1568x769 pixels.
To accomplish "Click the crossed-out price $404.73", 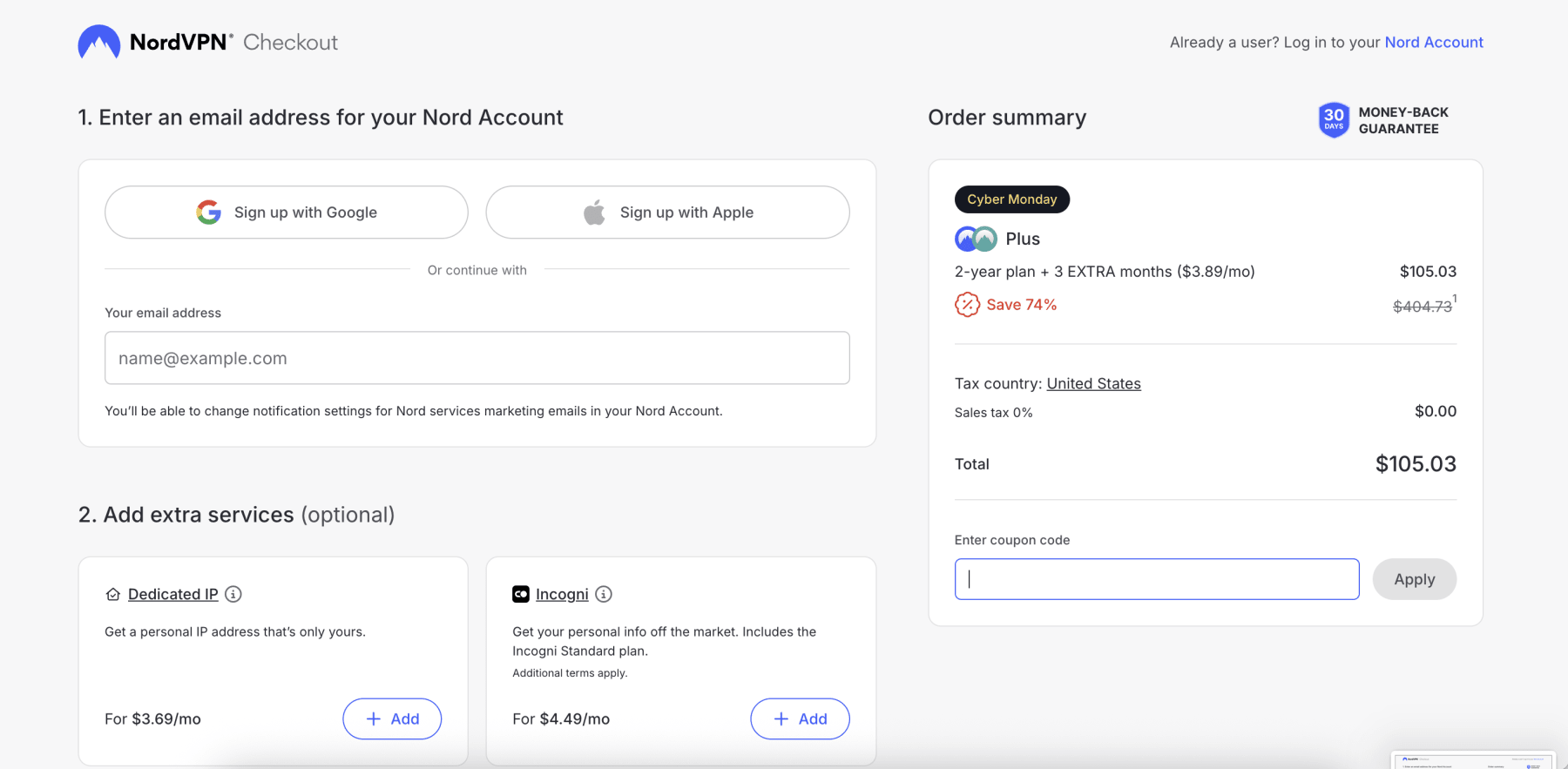I will [1423, 307].
